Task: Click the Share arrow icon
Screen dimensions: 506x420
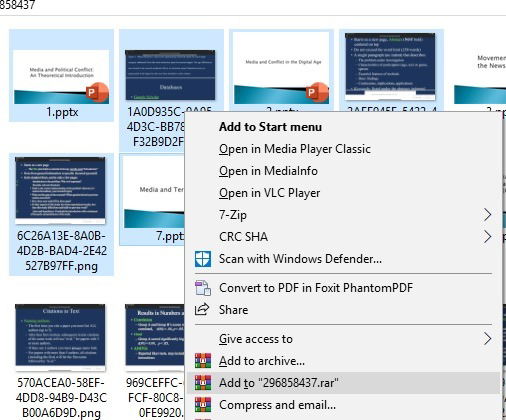Action: click(x=202, y=310)
